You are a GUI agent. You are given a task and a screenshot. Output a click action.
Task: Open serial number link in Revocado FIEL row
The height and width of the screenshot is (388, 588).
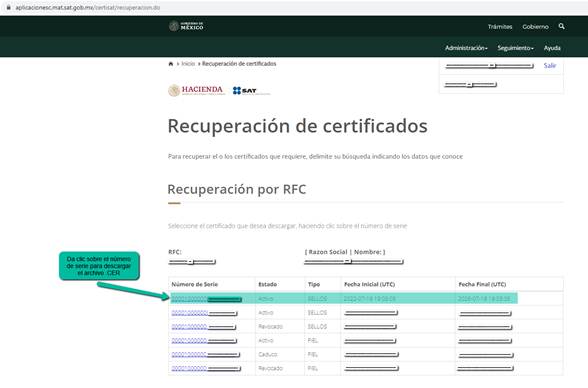tap(206, 369)
